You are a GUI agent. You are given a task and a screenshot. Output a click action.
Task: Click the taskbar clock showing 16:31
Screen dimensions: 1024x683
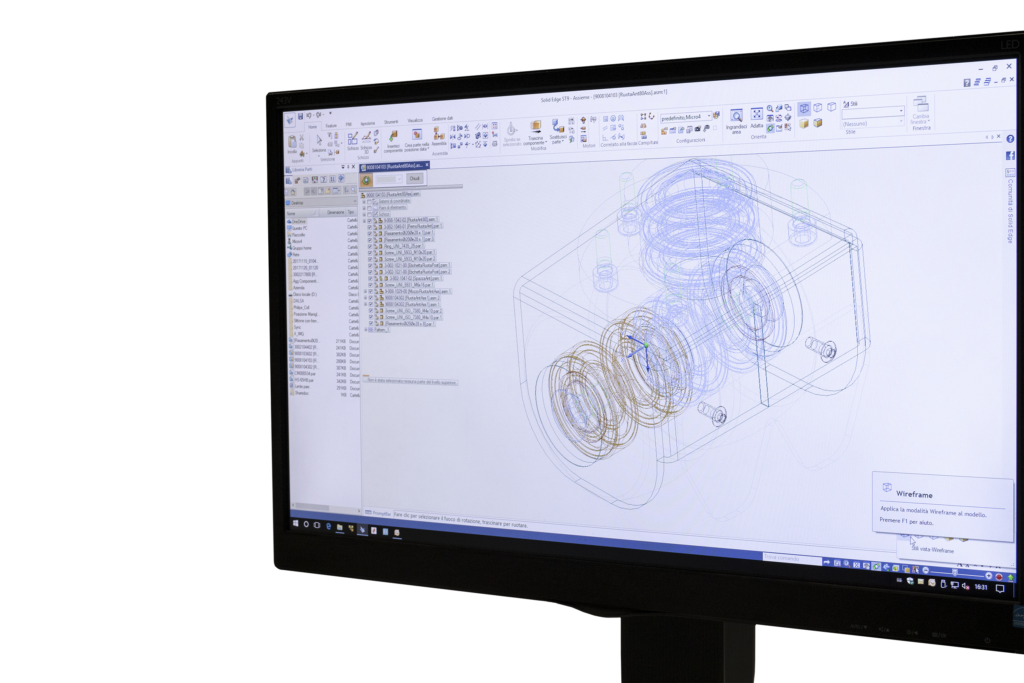click(x=981, y=587)
